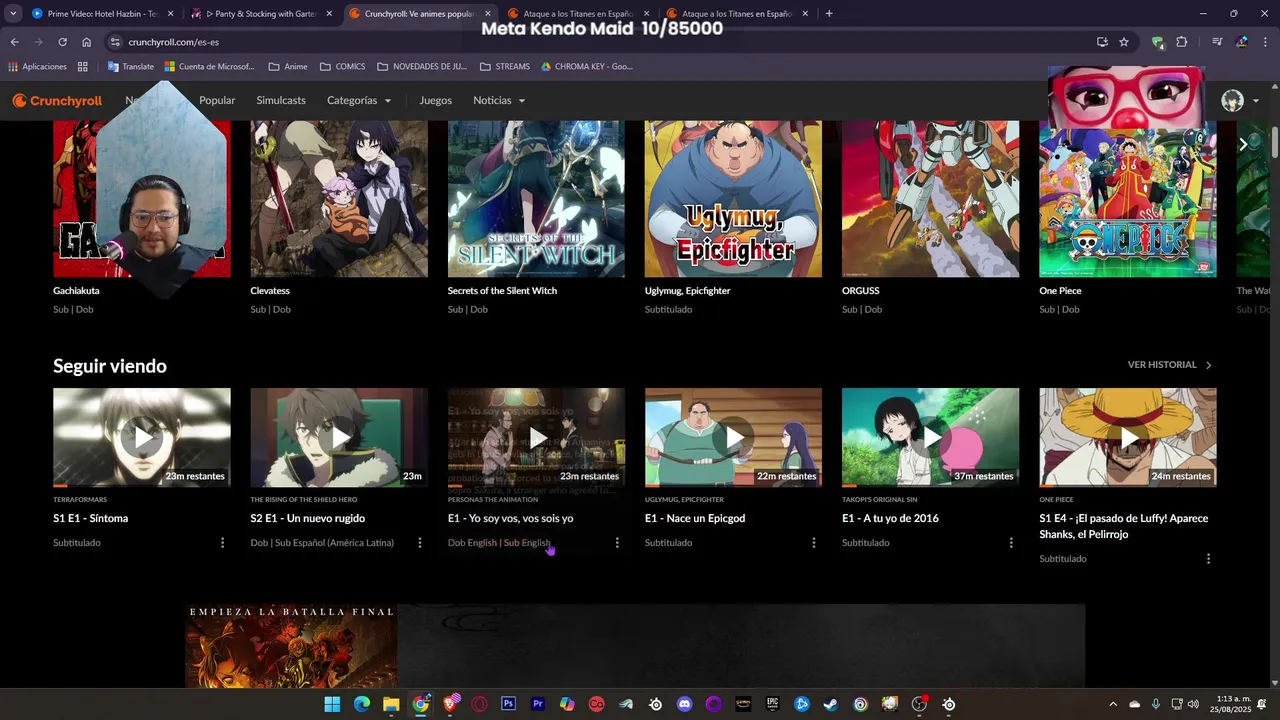The height and width of the screenshot is (720, 1280).
Task: Open the Gachiakuta series title
Action: [76, 291]
